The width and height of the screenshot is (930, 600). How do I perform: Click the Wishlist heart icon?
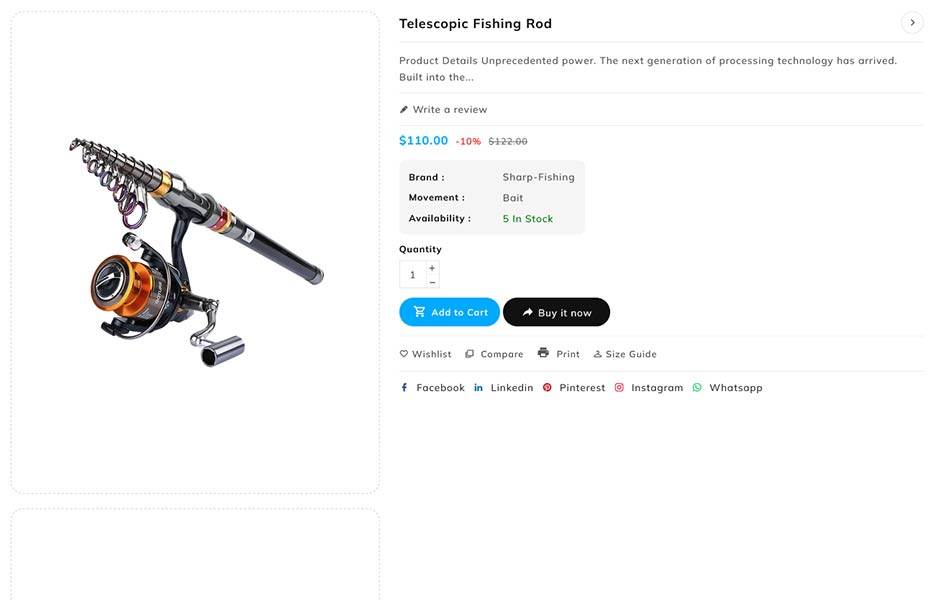point(404,354)
